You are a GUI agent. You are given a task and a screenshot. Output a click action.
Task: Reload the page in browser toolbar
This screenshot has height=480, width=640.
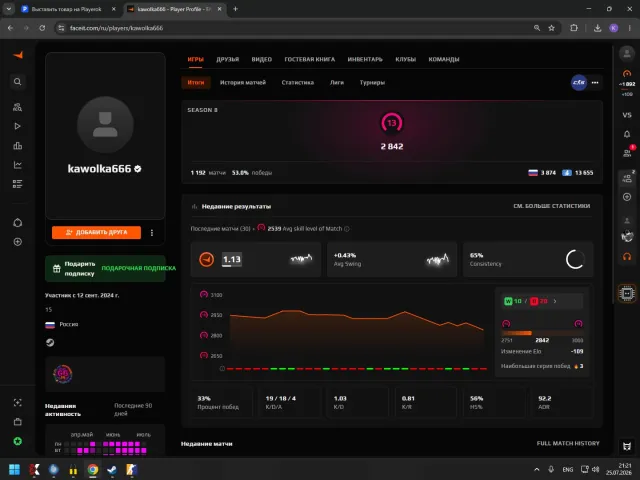coord(42,28)
